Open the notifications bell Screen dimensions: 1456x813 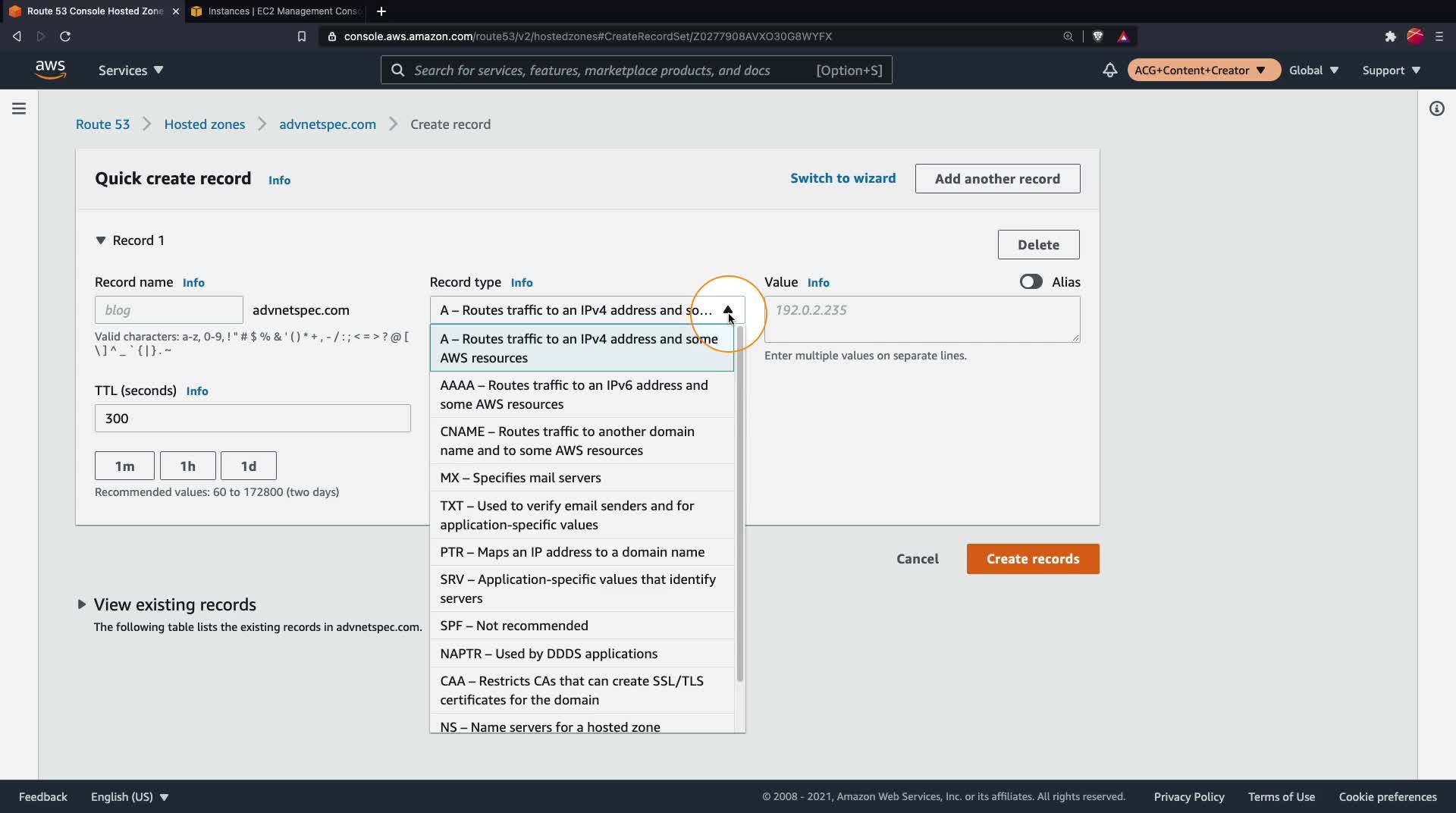[x=1109, y=70]
